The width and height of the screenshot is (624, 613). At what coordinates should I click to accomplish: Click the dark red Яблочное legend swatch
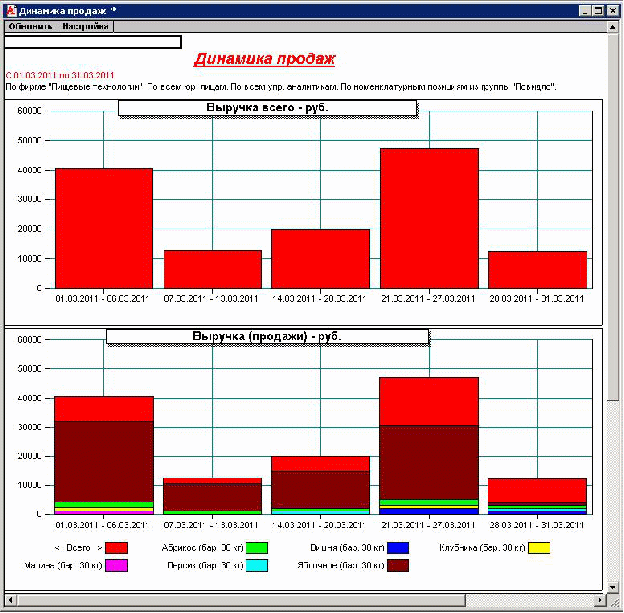(398, 566)
